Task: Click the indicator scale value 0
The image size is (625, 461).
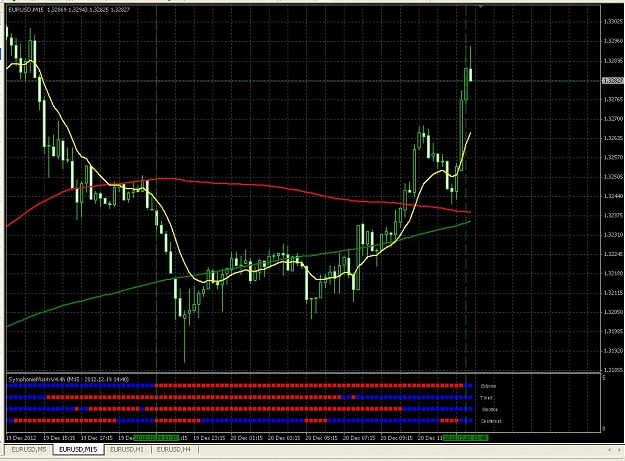Action: (604, 429)
